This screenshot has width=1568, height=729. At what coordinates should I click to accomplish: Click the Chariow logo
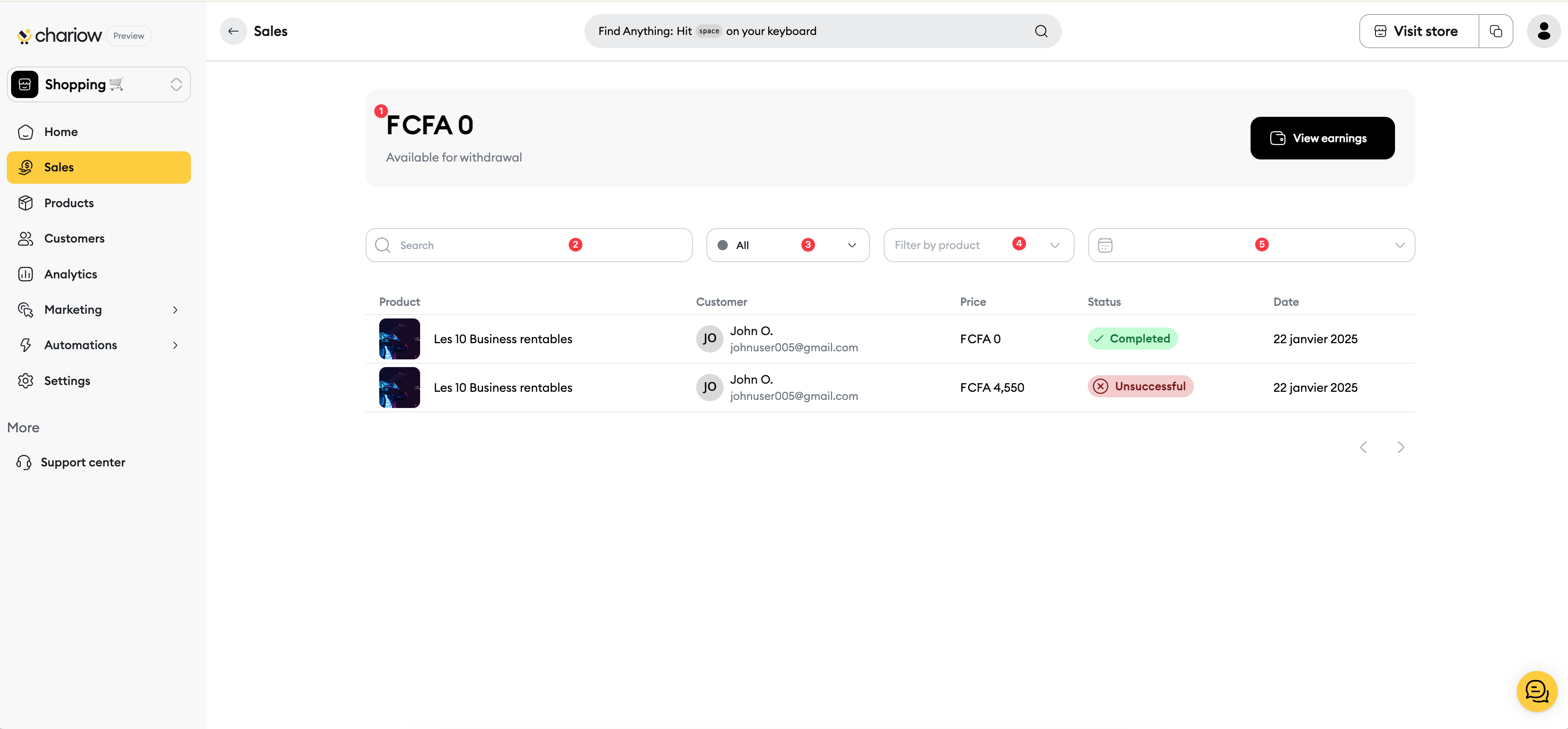coord(59,36)
